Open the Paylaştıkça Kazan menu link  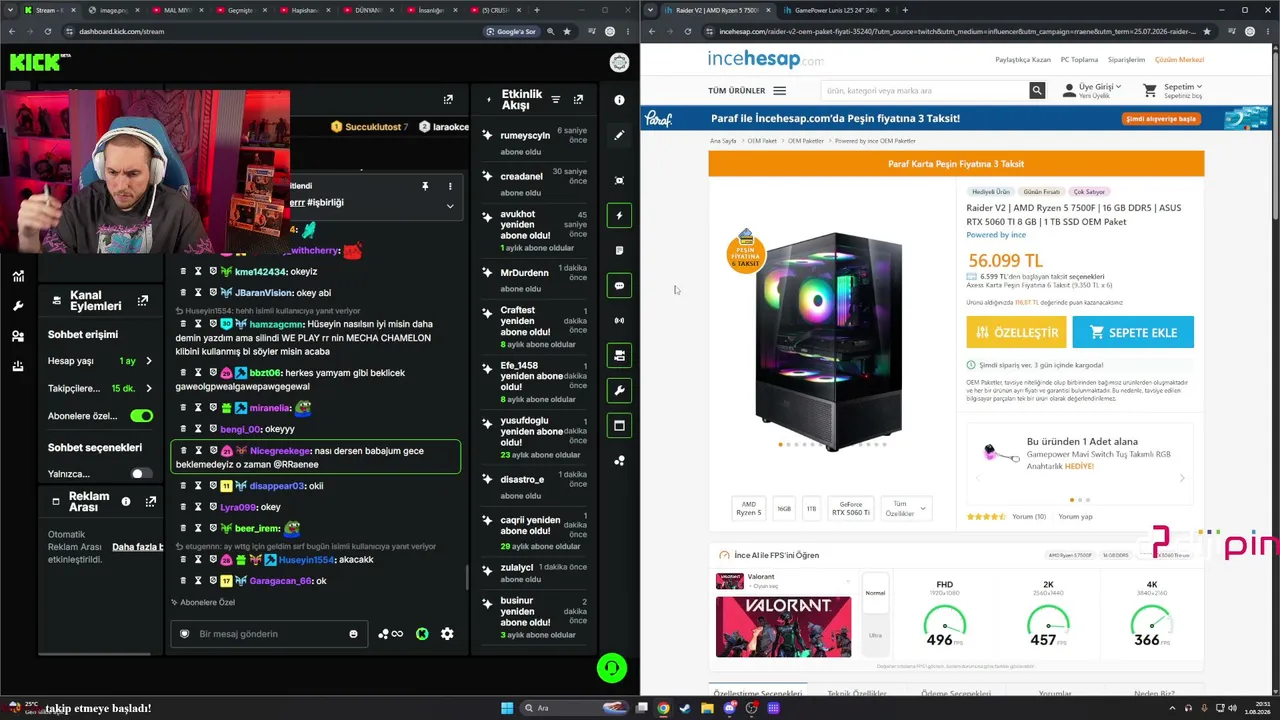tap(1023, 60)
